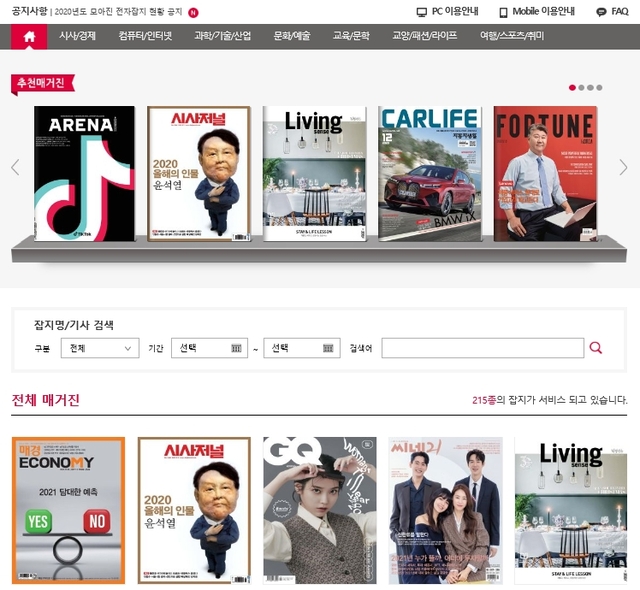Show previous magazines with the left carousel arrow

(15, 167)
